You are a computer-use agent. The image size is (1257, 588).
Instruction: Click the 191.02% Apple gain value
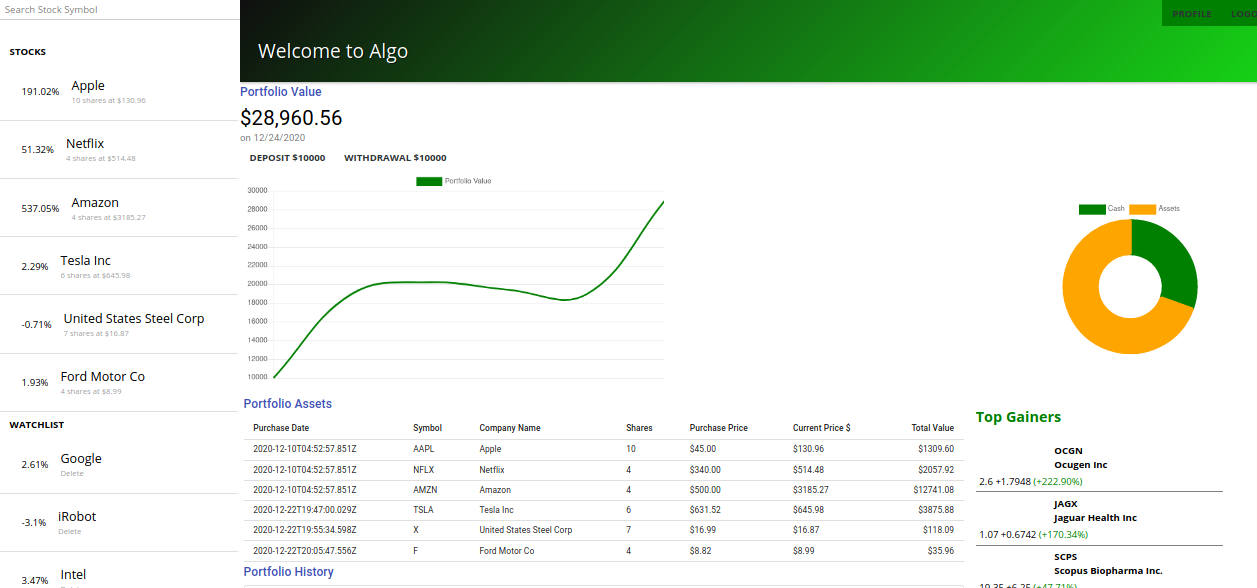pyautogui.click(x=41, y=92)
